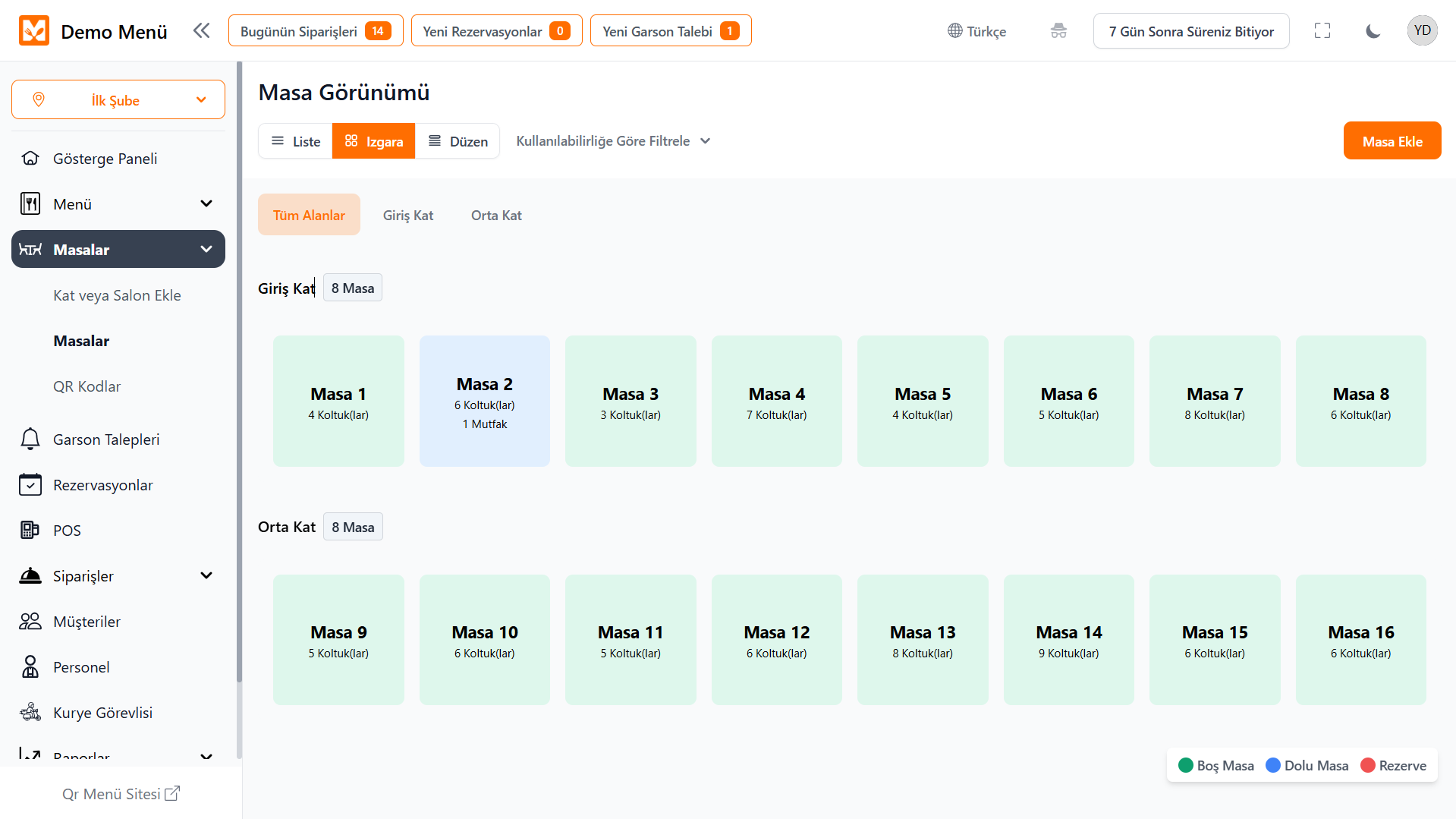This screenshot has width=1456, height=819.
Task: Click the 14 orders count badge
Action: (x=378, y=31)
